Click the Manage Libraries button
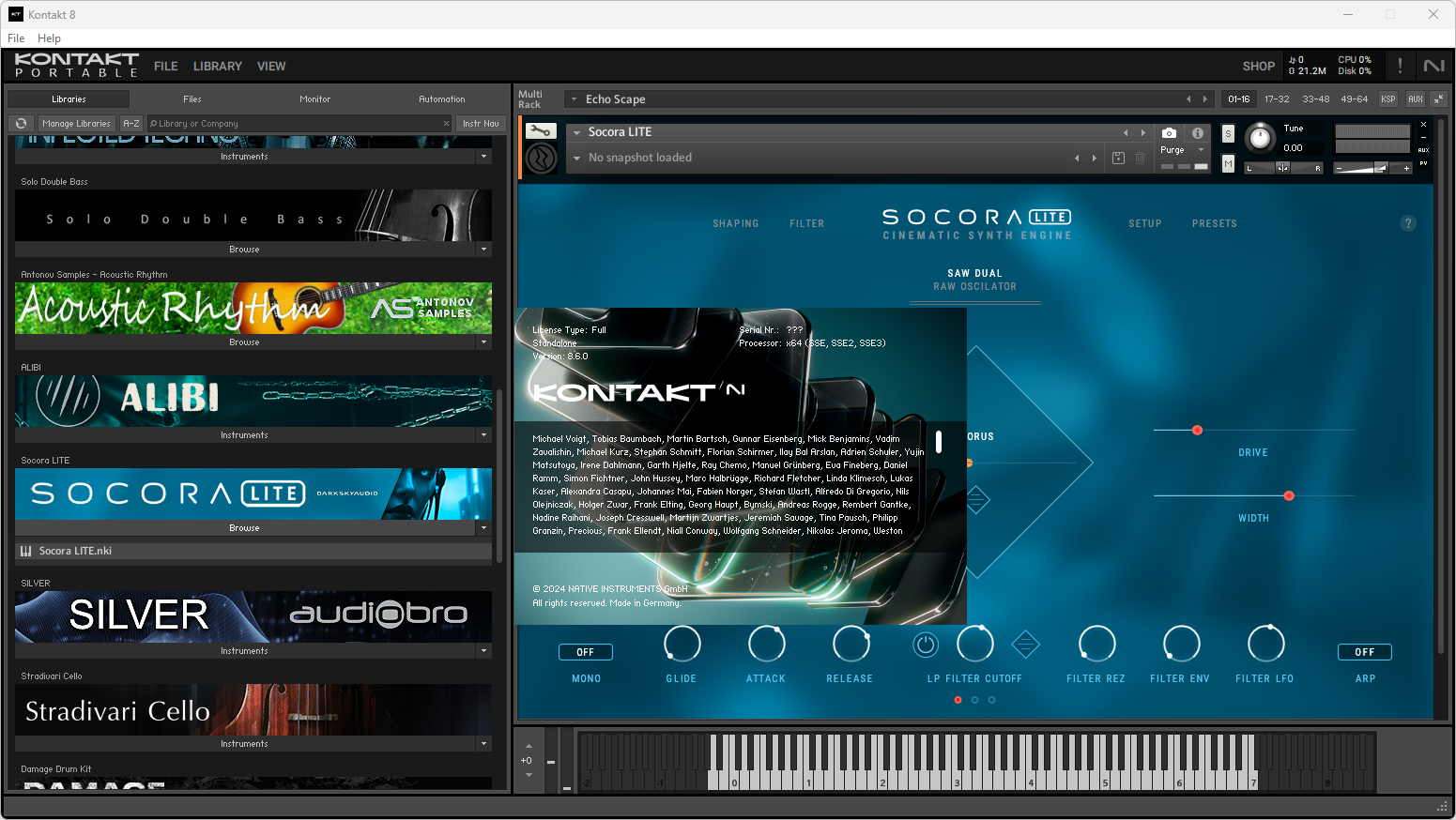1456x820 pixels. (x=76, y=124)
